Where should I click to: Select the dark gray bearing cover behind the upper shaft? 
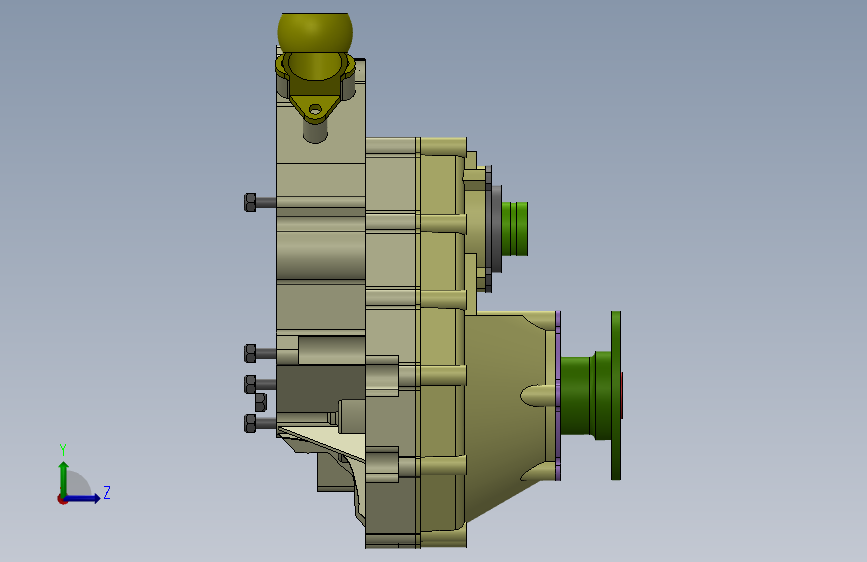pyautogui.click(x=495, y=229)
